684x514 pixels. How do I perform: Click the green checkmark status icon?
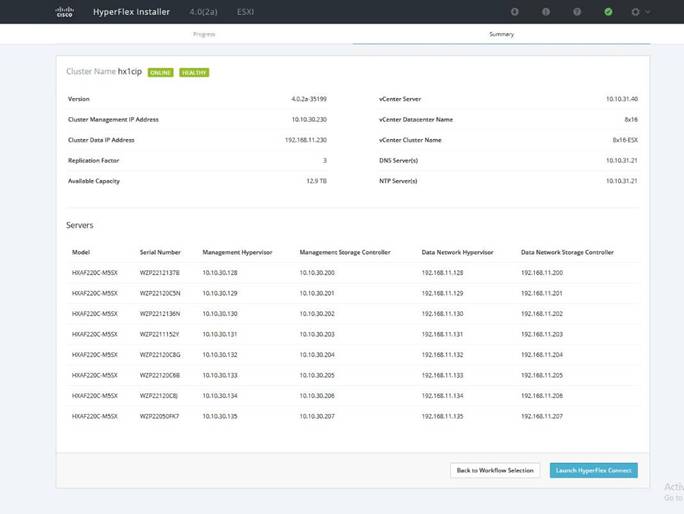(x=608, y=12)
